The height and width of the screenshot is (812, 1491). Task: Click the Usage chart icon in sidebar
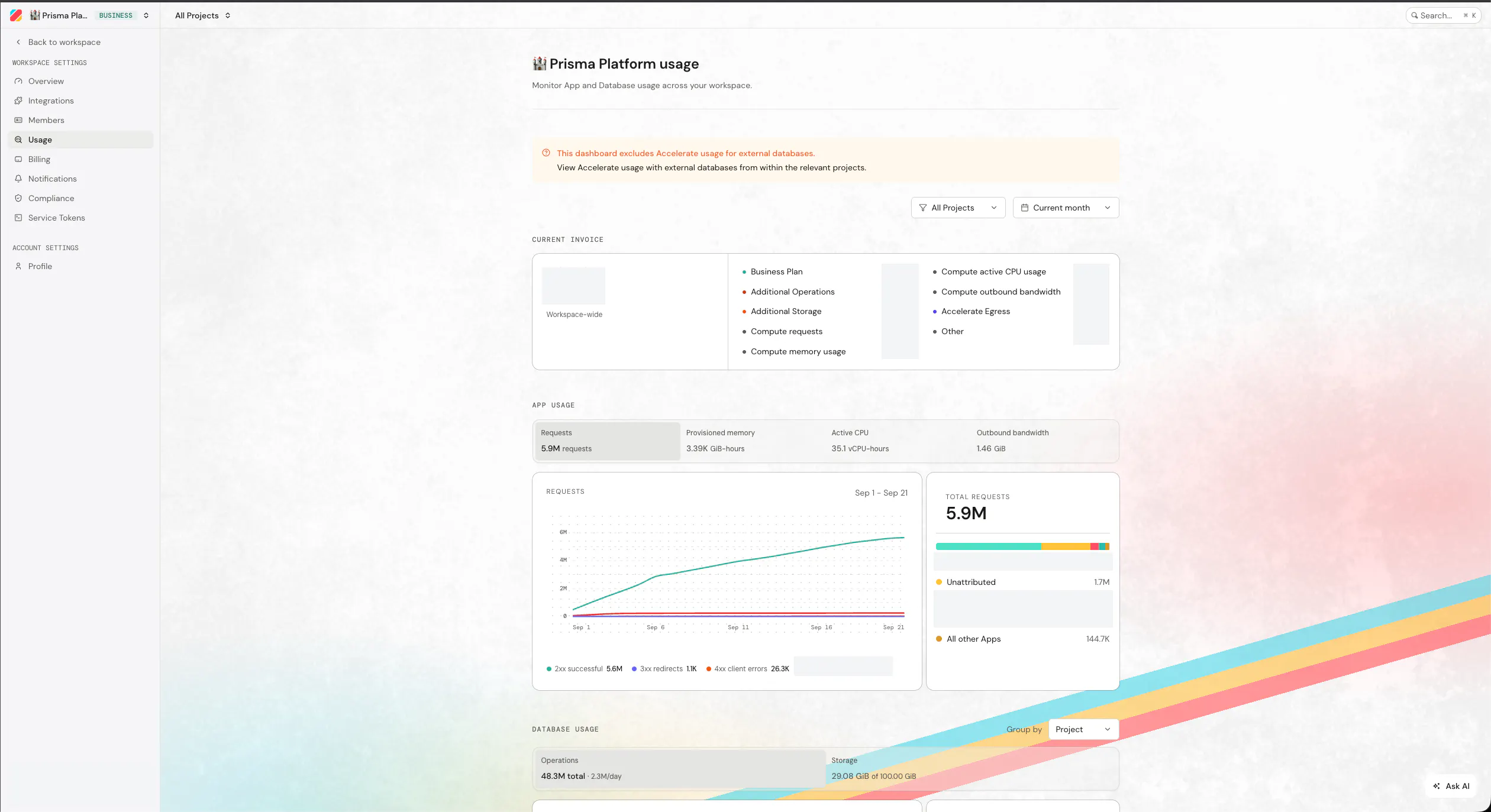coord(18,140)
